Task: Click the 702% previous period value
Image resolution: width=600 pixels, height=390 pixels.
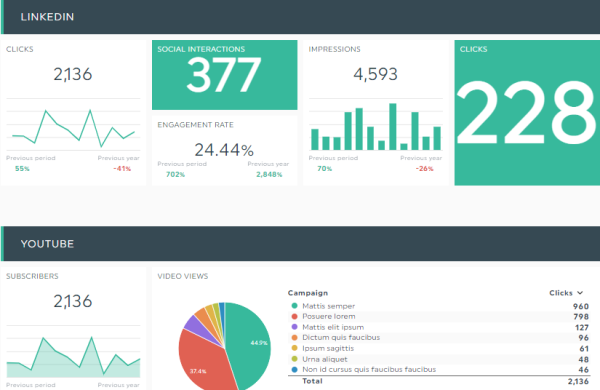Action: click(175, 175)
